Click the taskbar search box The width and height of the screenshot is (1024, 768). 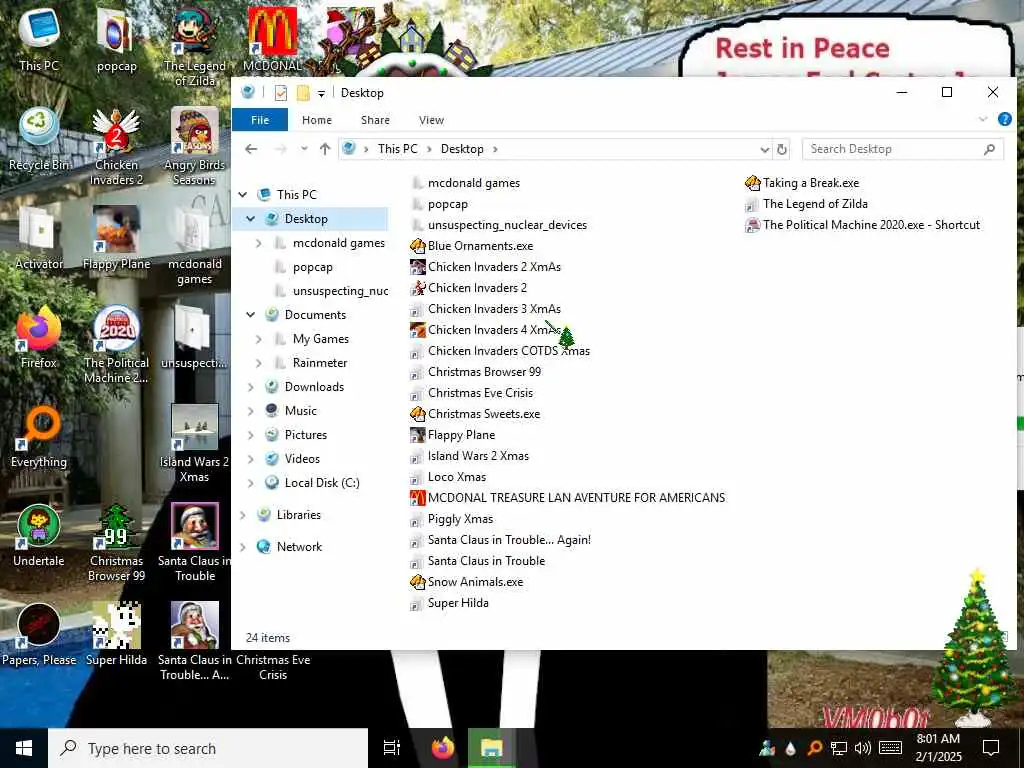(208, 748)
